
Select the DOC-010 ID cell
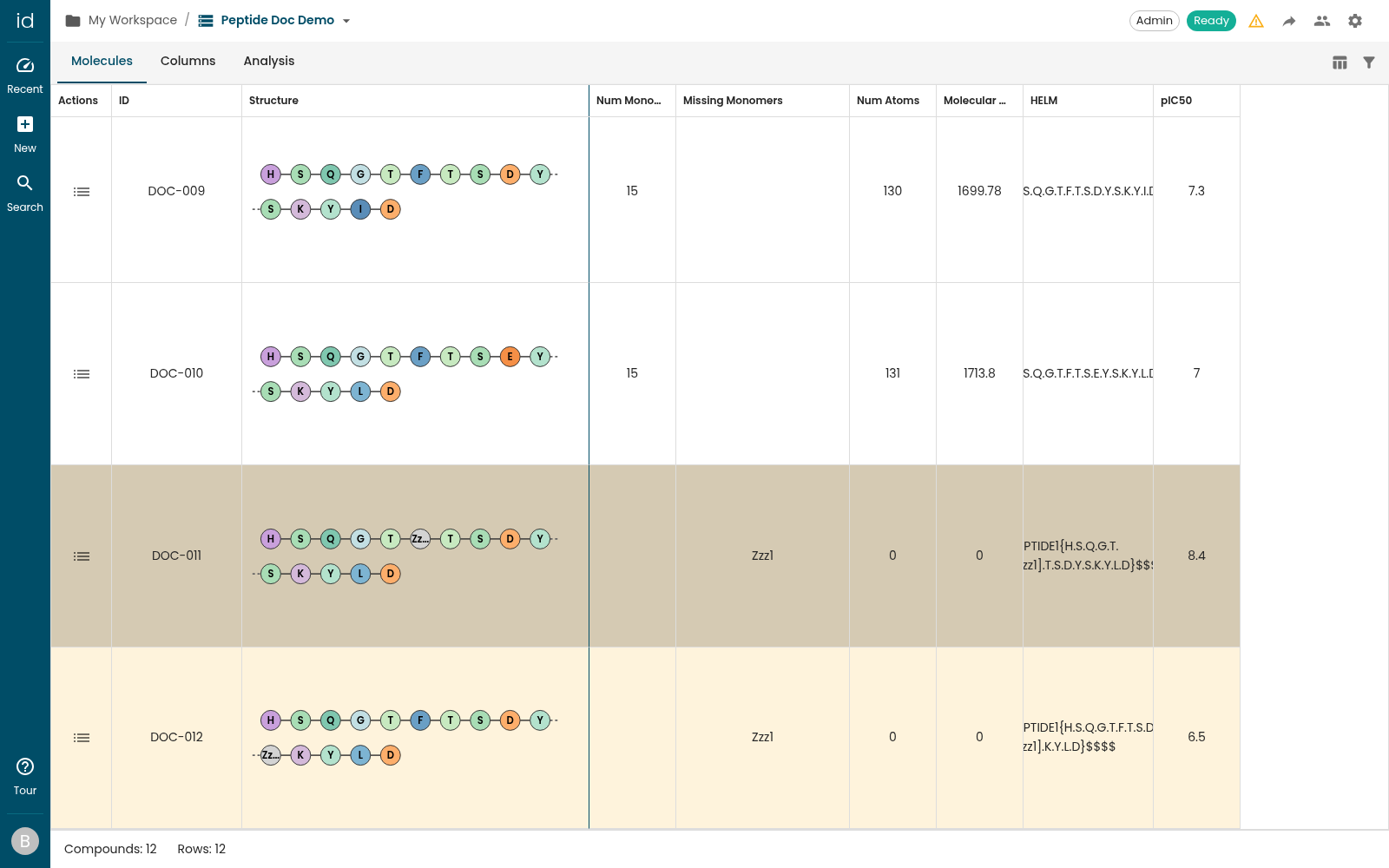pyautogui.click(x=177, y=373)
